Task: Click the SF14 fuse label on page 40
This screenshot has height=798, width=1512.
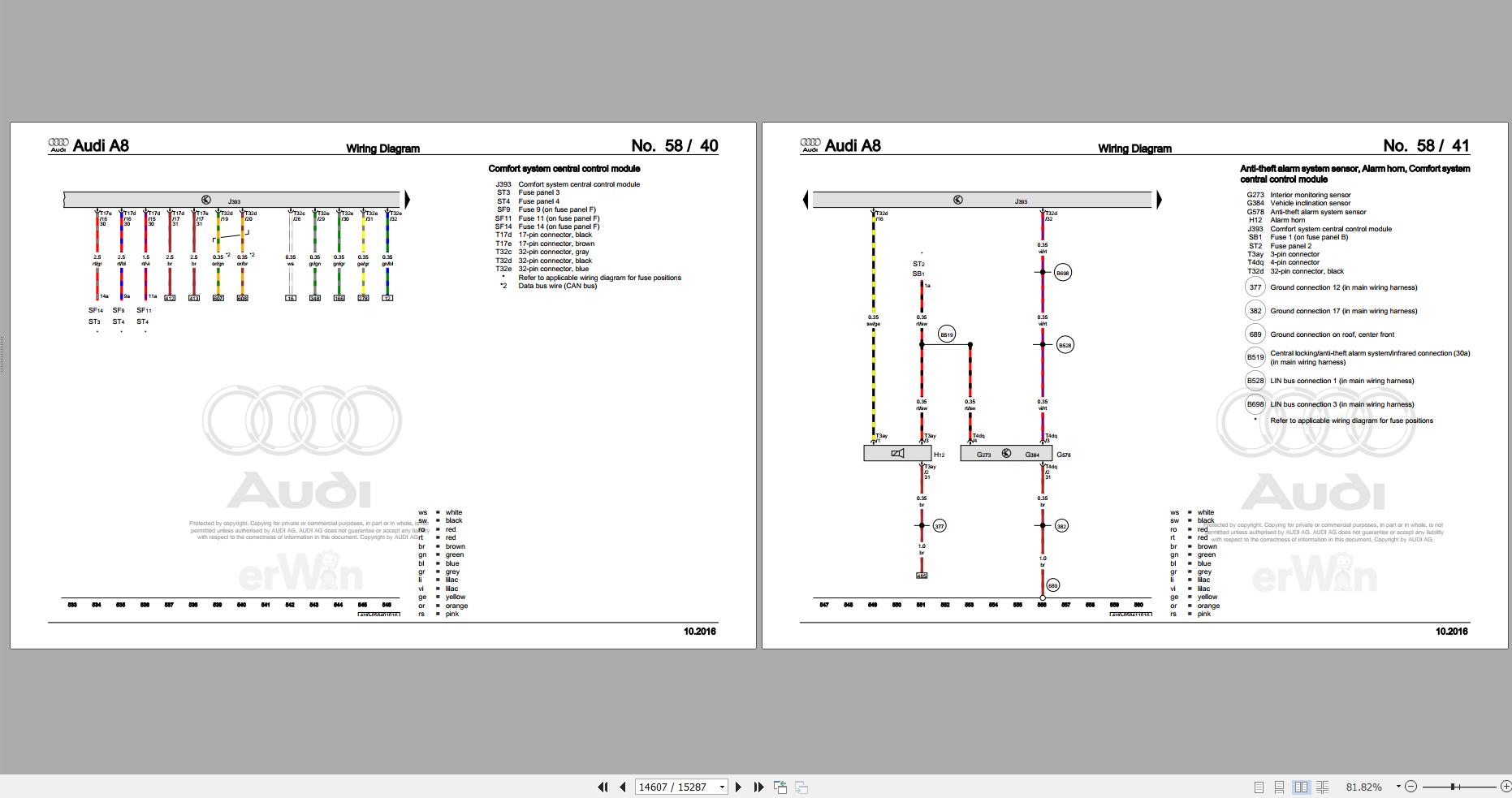Action: 96,310
